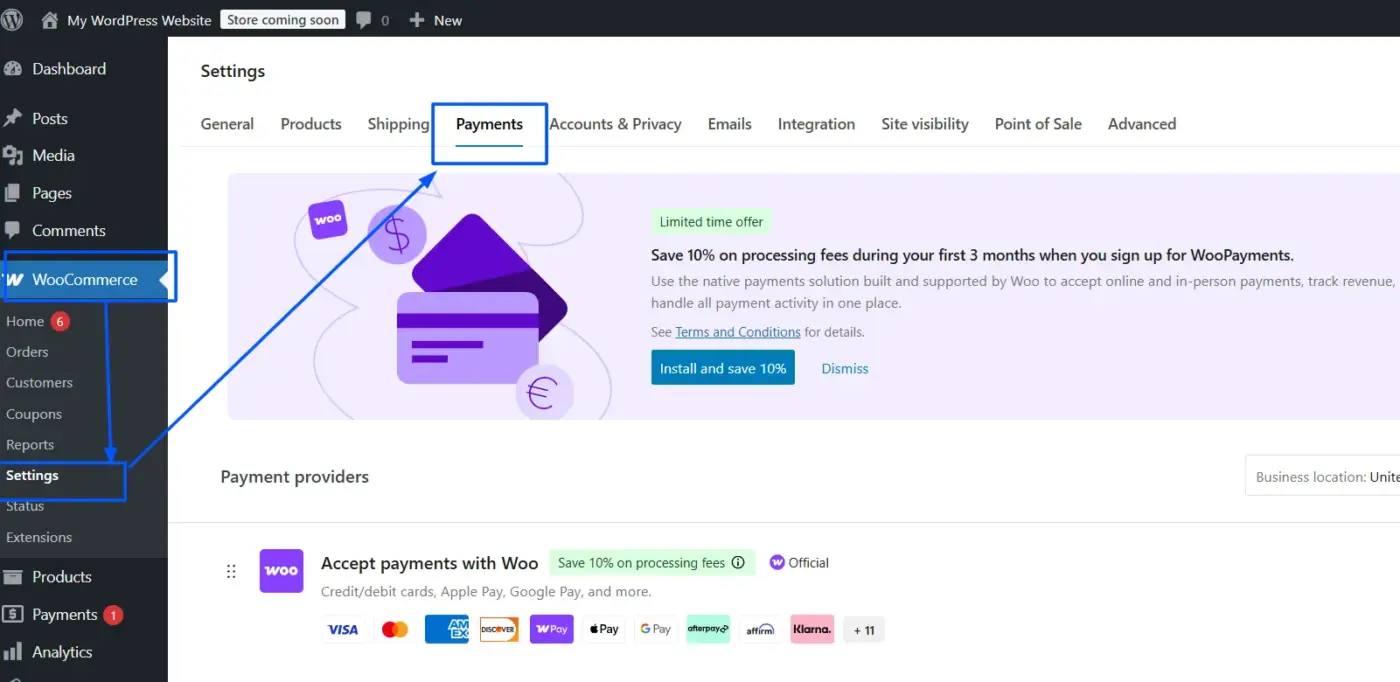Open the Emails settings tab

[x=730, y=124]
